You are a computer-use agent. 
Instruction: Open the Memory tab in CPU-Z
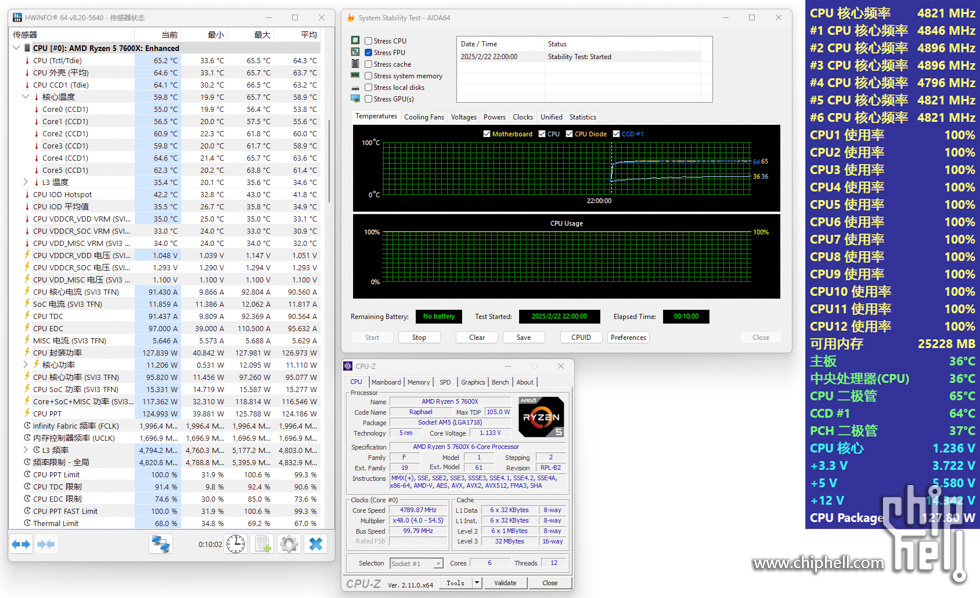[x=418, y=382]
